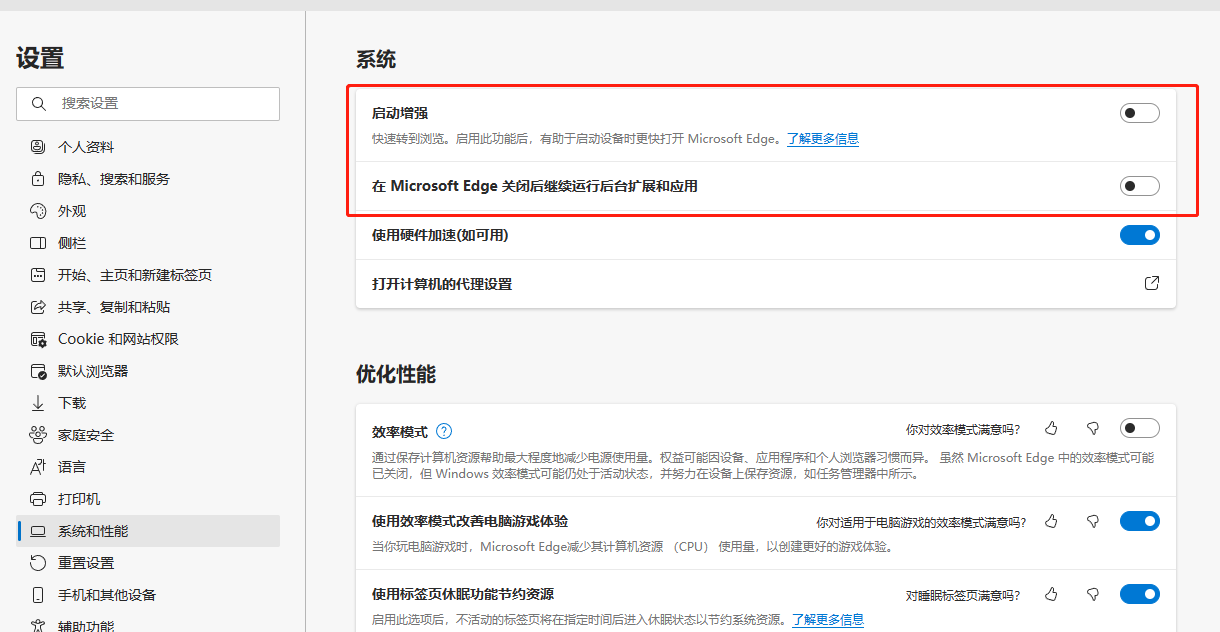The height and width of the screenshot is (632, 1220).
Task: Click the 打印机 printer icon
Action: 38,499
